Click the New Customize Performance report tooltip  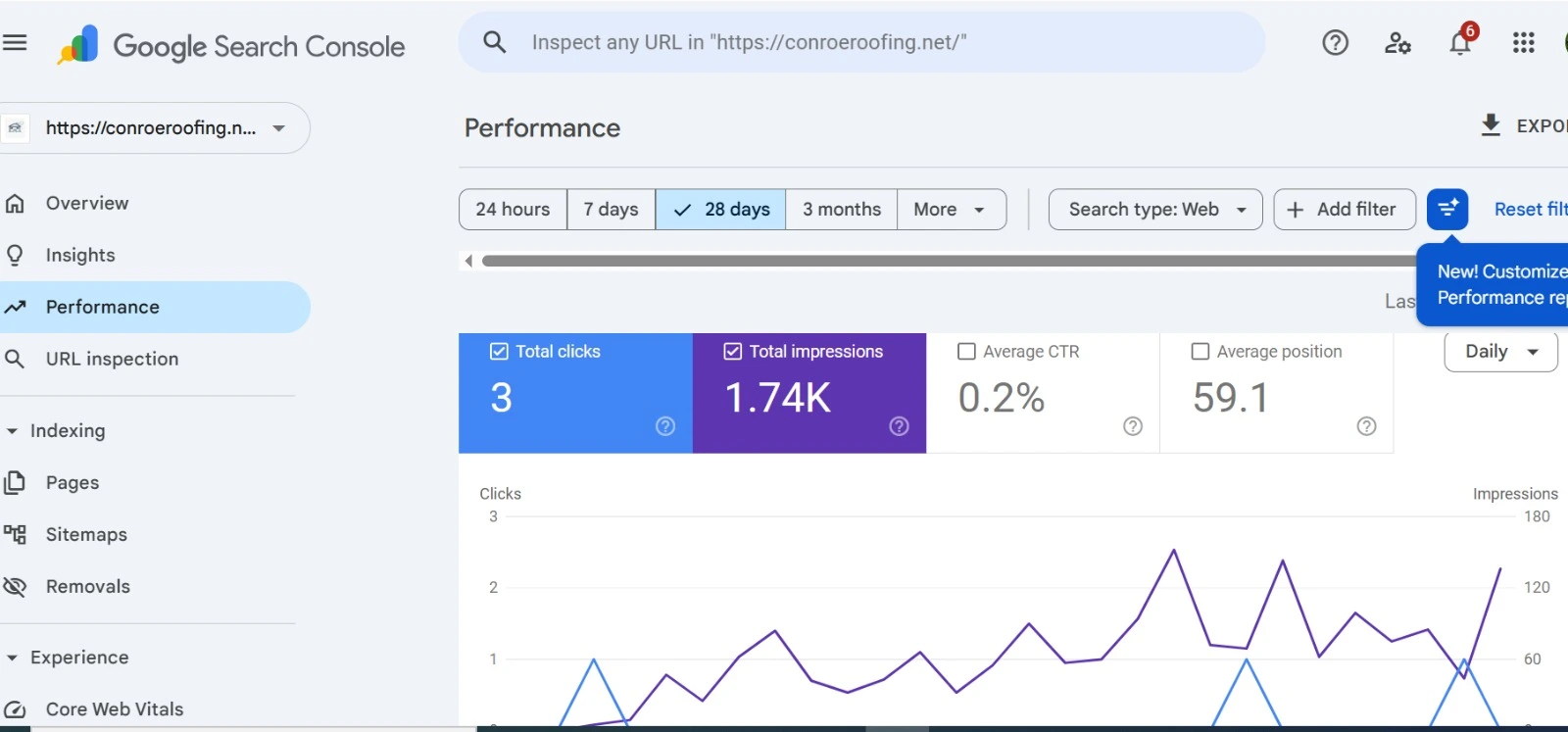[1493, 284]
